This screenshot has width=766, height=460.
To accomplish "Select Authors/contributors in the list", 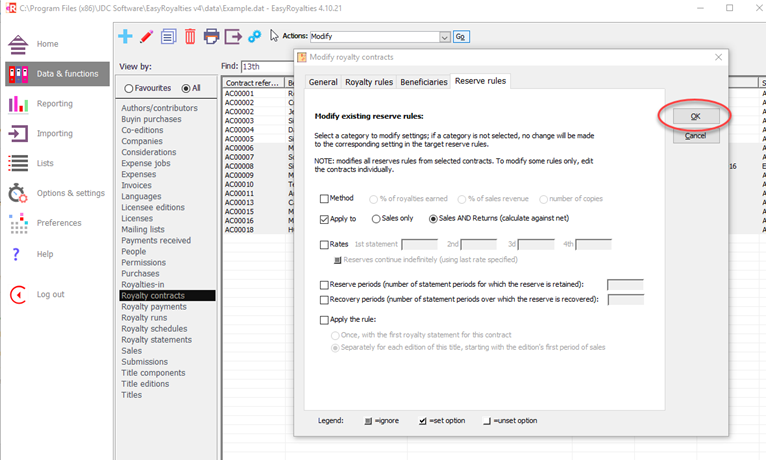I will tap(159, 108).
